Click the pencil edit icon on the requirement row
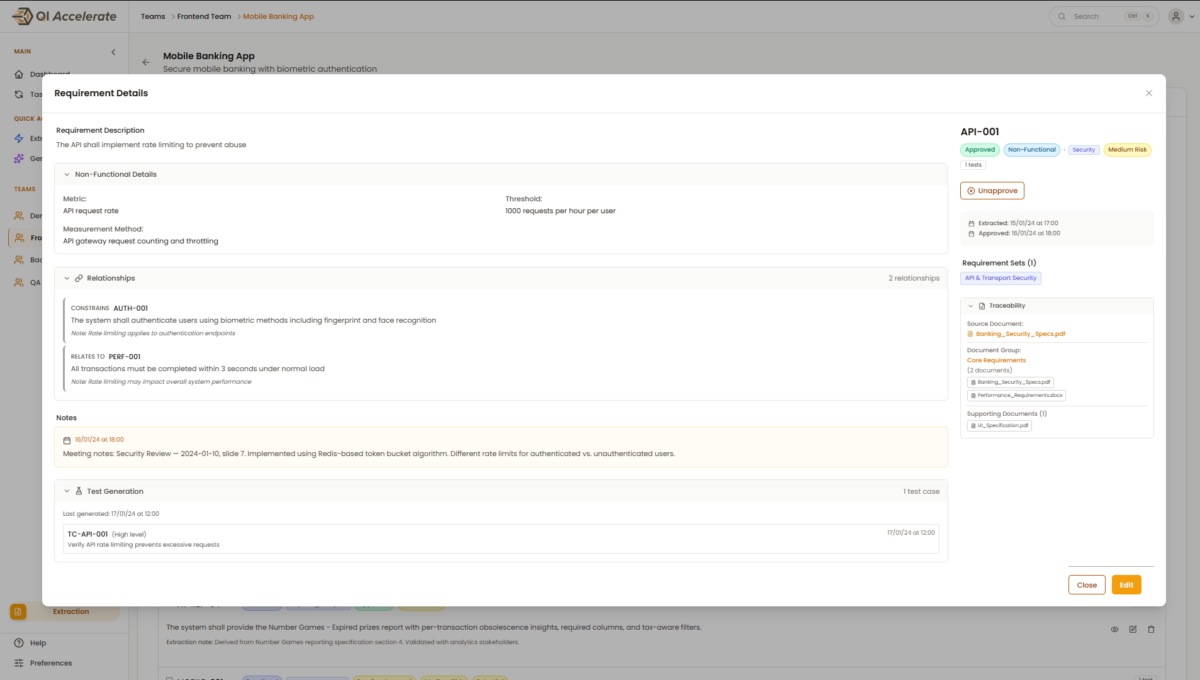Image resolution: width=1200 pixels, height=680 pixels. click(1133, 629)
